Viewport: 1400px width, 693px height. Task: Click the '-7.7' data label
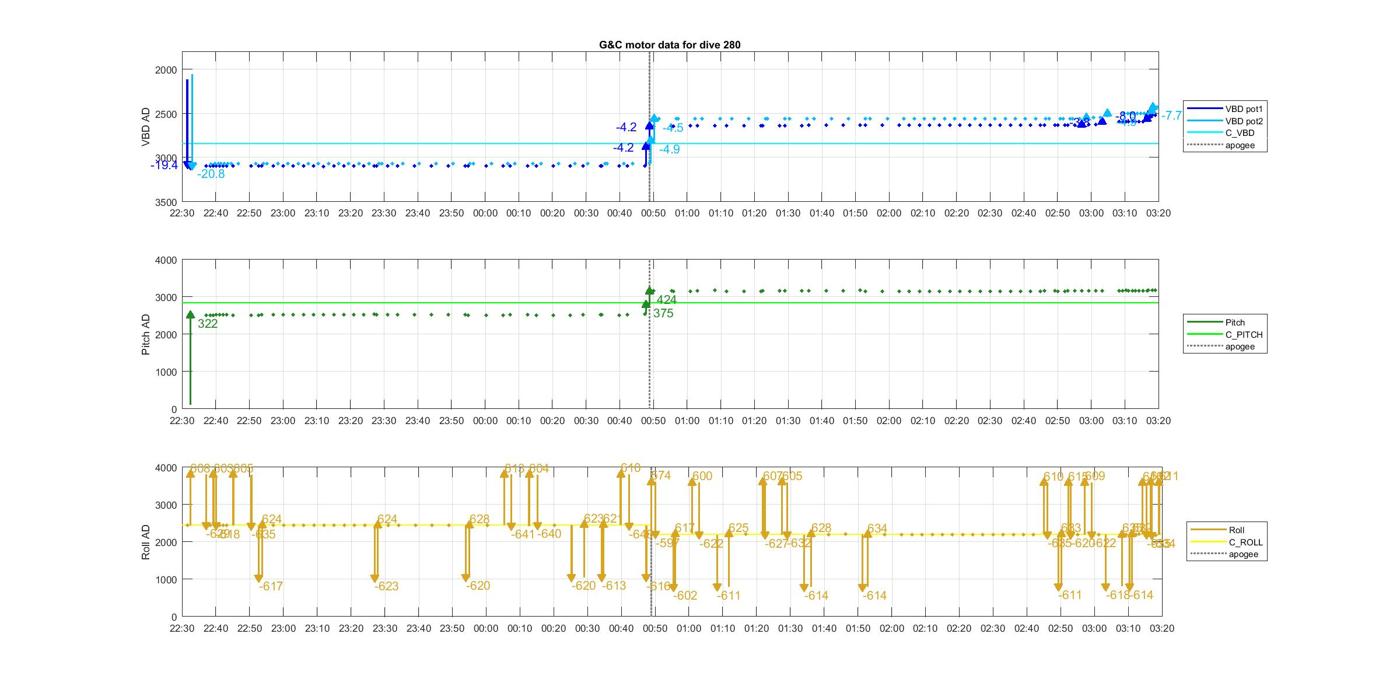click(x=1171, y=116)
